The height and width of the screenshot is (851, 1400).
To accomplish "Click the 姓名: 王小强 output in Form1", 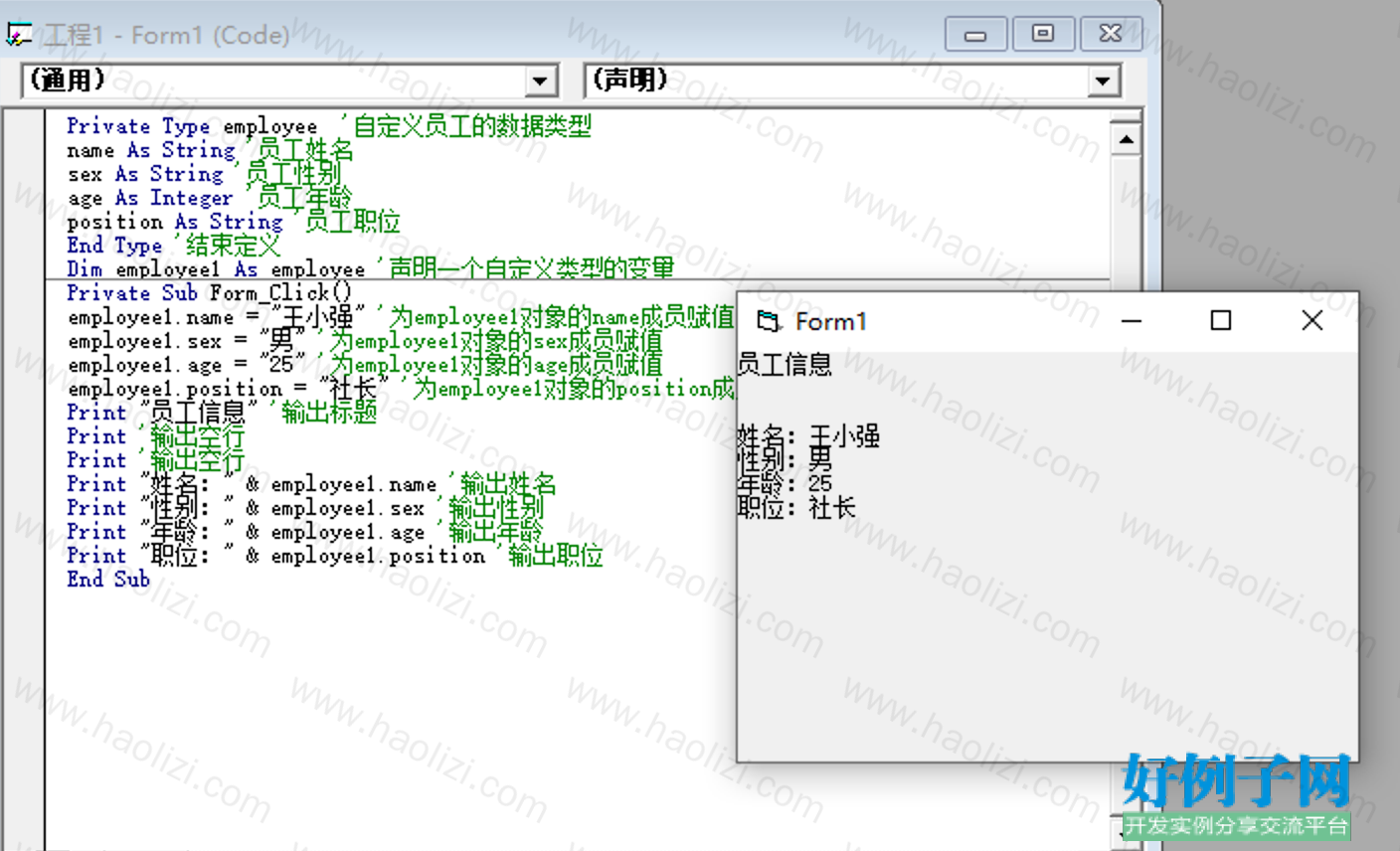I will tap(808, 436).
